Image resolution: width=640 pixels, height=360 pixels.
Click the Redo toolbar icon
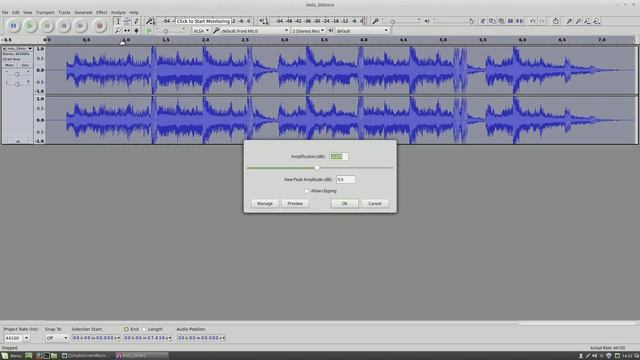[x=542, y=21]
